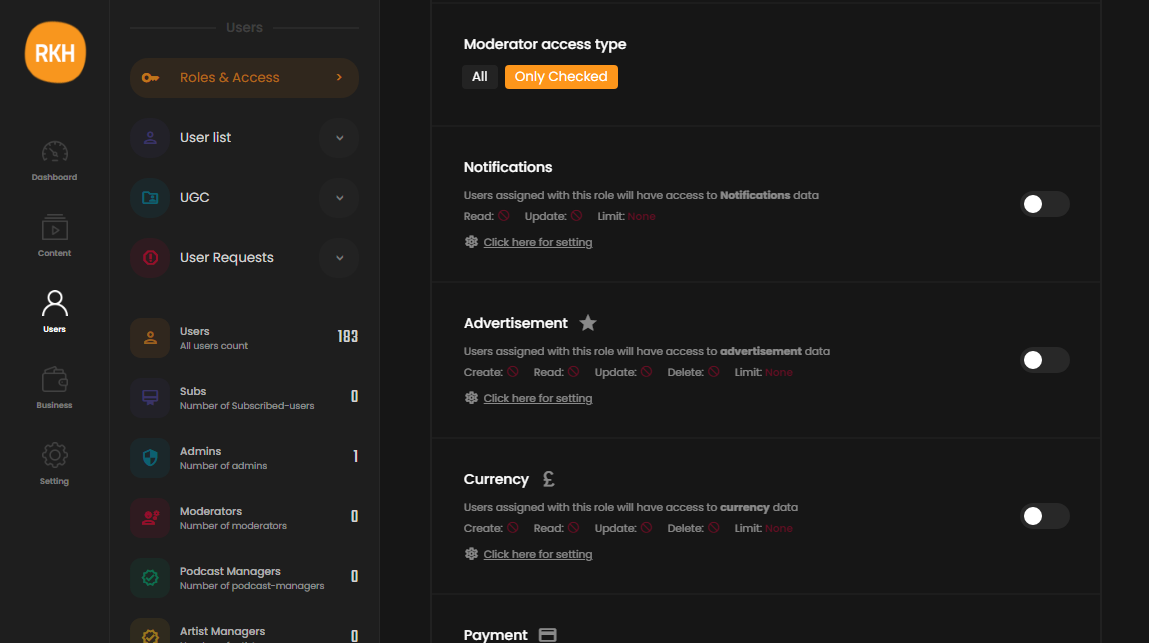Expand the User Requests chevron

pyautogui.click(x=339, y=258)
